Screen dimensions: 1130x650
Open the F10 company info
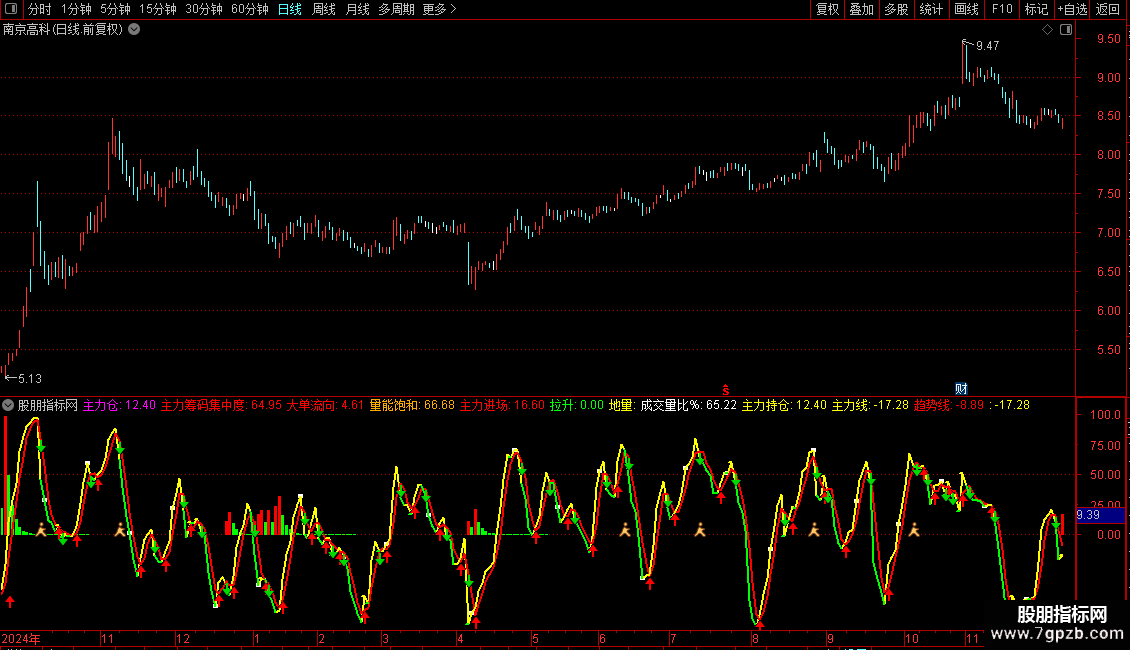click(1002, 9)
